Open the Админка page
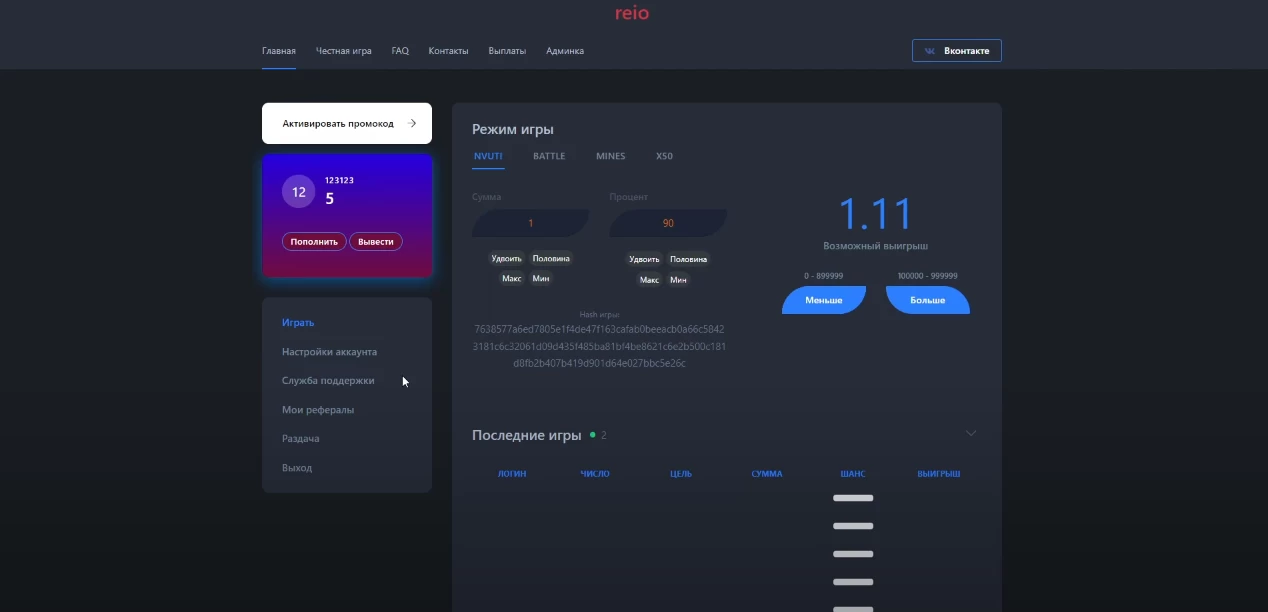The height and width of the screenshot is (612, 1268). pyautogui.click(x=565, y=51)
